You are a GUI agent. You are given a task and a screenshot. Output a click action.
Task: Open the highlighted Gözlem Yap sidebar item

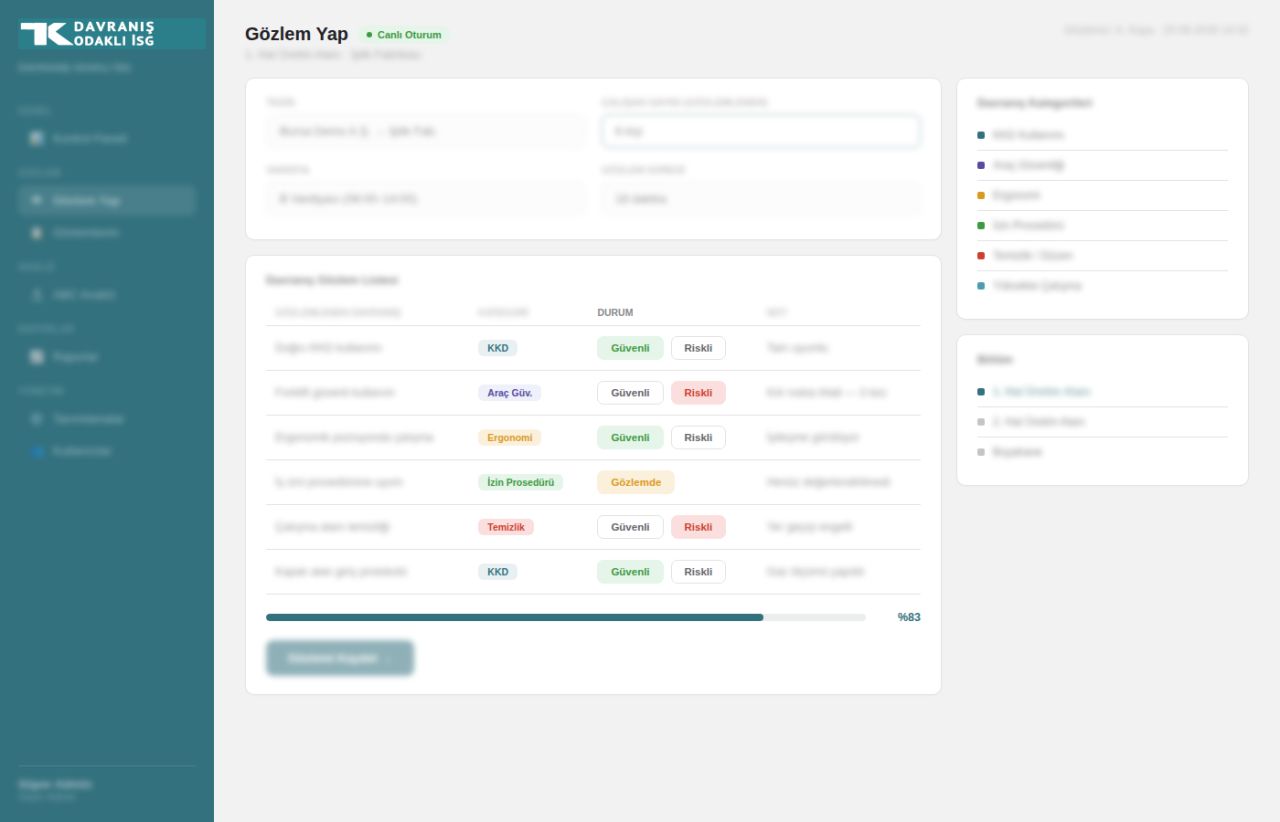pos(107,200)
